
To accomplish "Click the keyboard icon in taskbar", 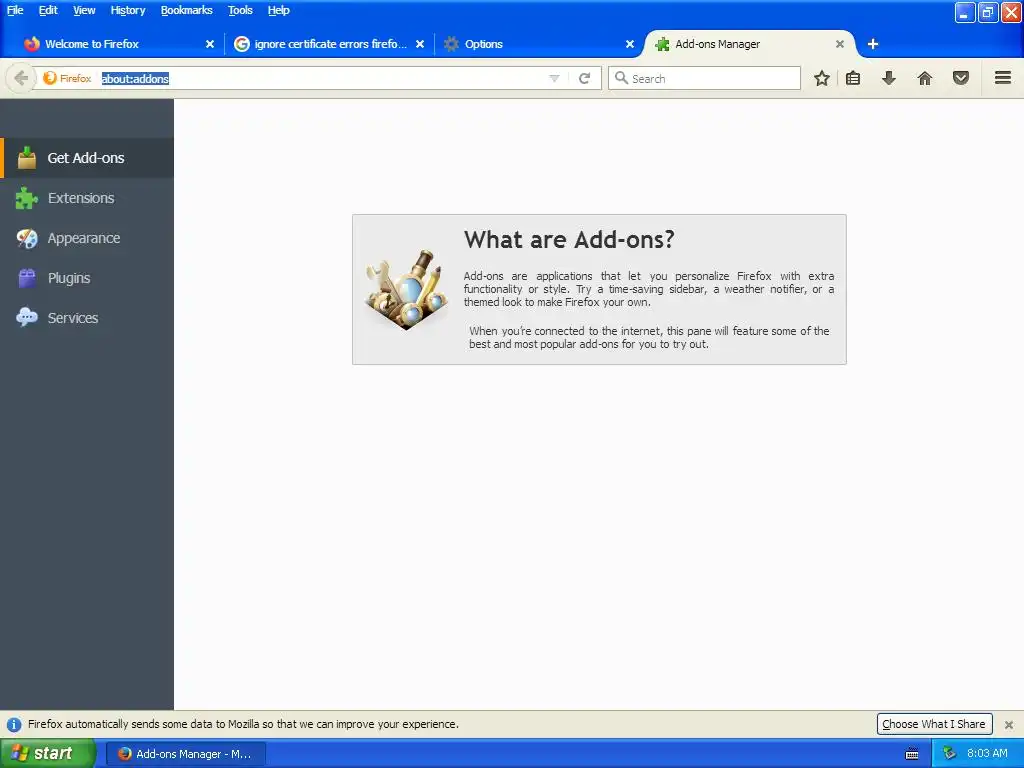I will (912, 754).
